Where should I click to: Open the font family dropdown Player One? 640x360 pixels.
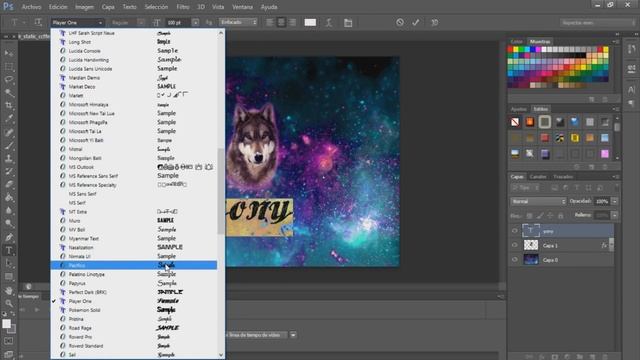click(x=77, y=22)
